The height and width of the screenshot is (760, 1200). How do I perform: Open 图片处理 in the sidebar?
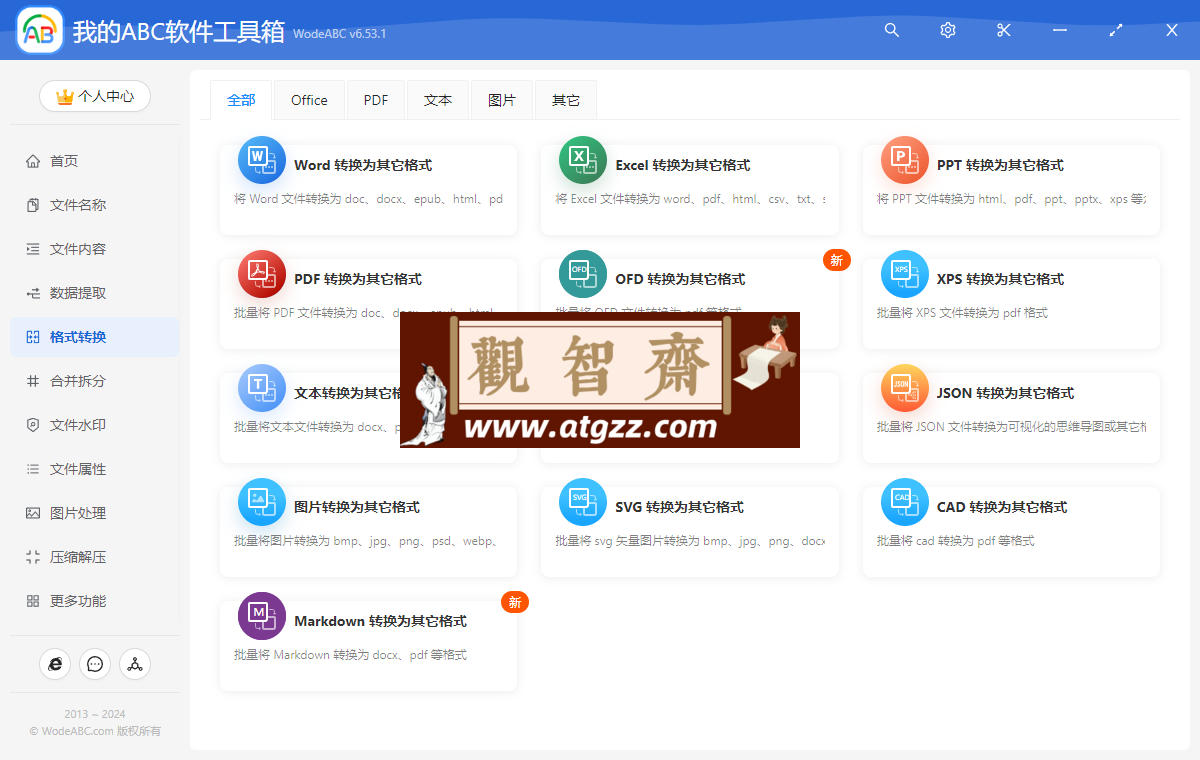point(95,513)
